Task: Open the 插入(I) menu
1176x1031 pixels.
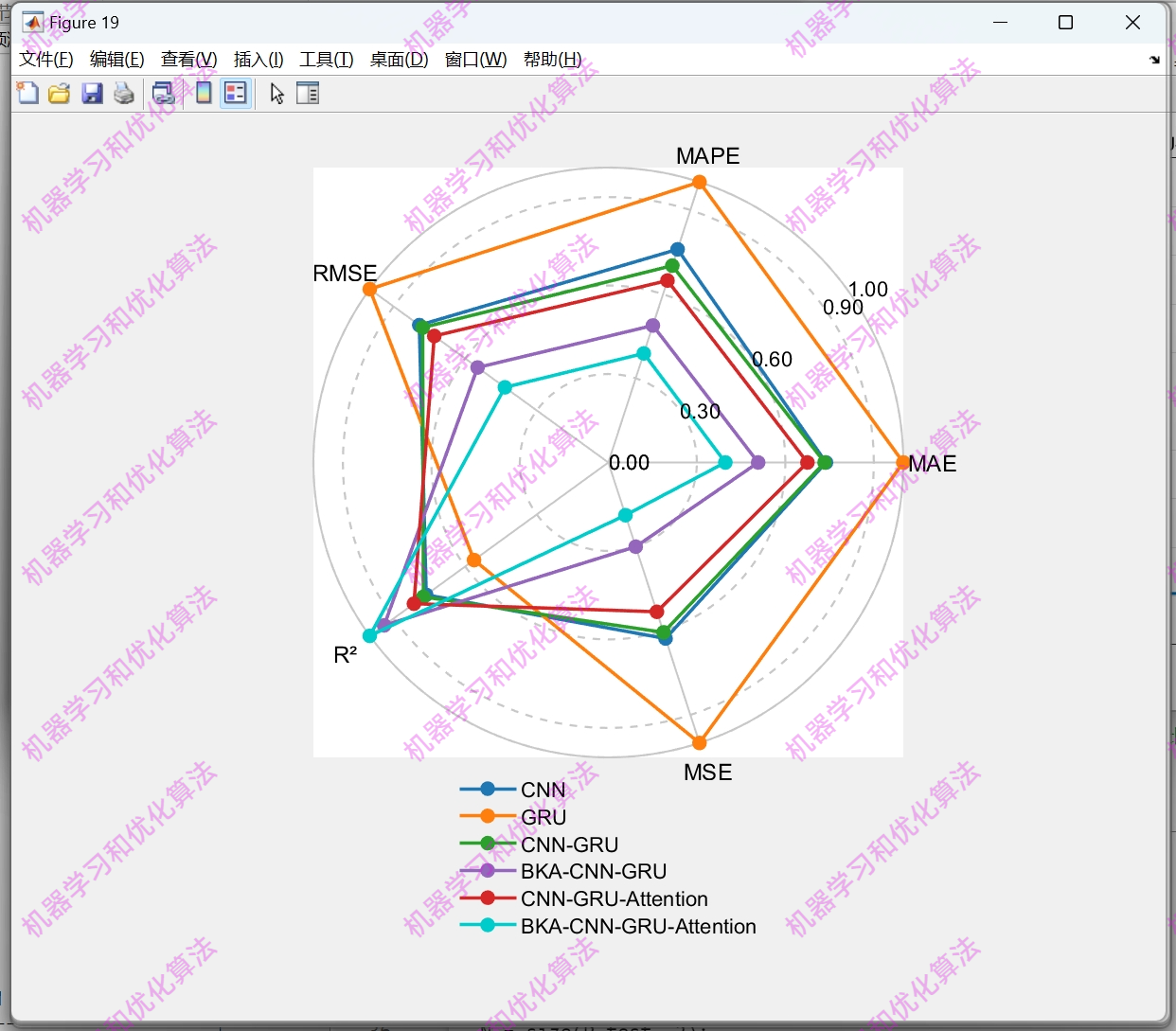Action: (x=258, y=60)
